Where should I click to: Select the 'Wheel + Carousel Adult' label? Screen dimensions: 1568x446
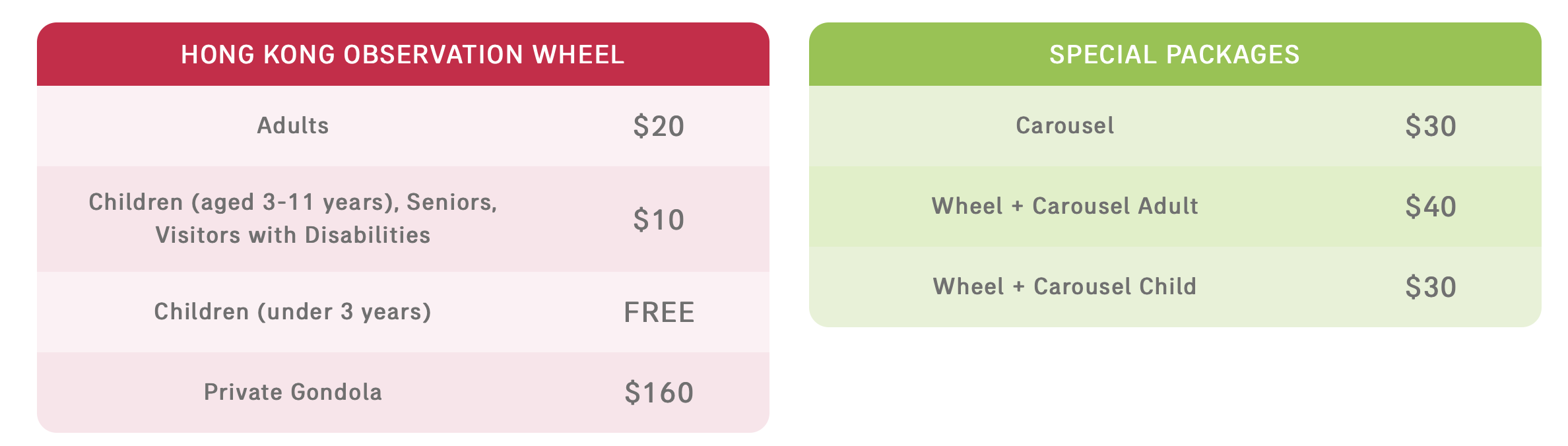pyautogui.click(x=1065, y=206)
